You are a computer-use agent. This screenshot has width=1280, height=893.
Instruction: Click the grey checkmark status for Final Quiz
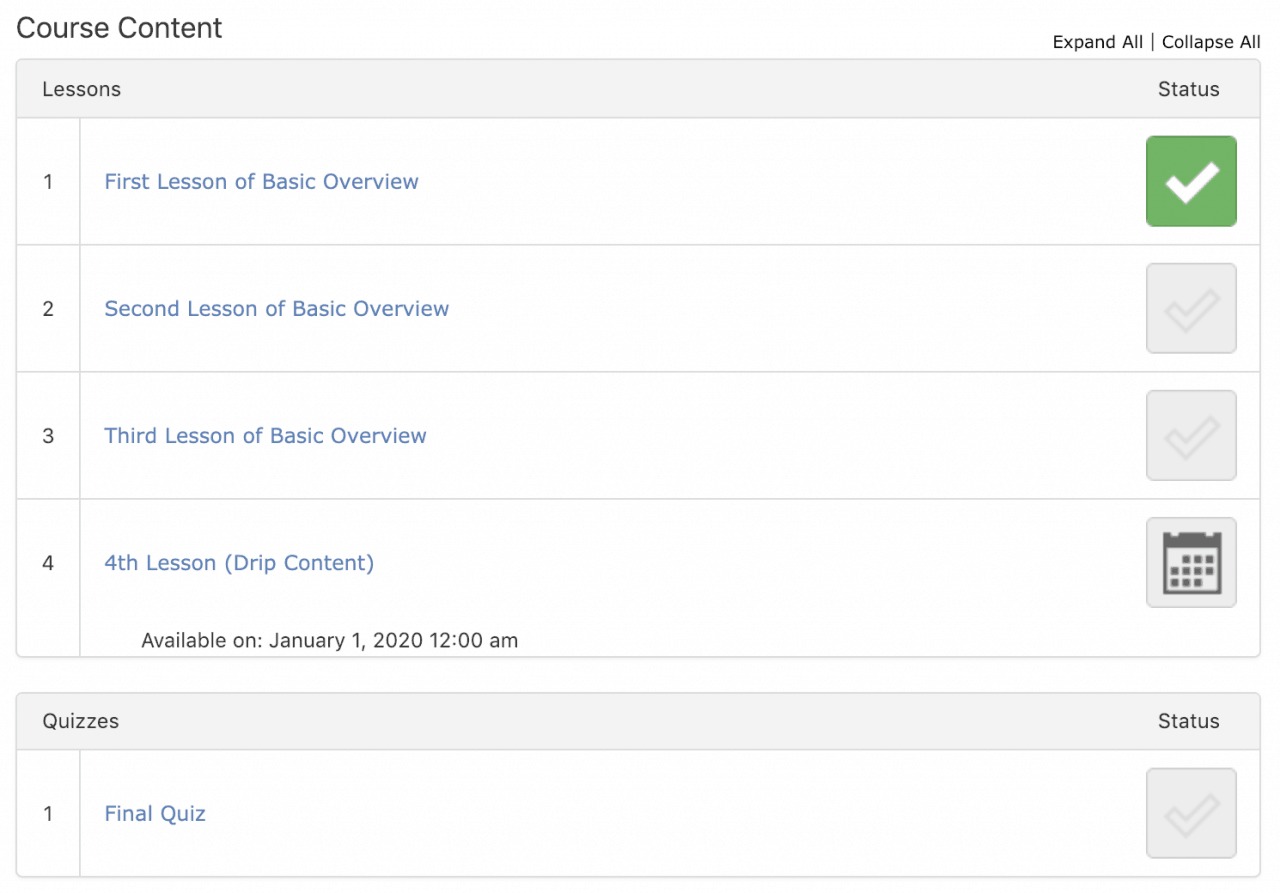[x=1191, y=813]
